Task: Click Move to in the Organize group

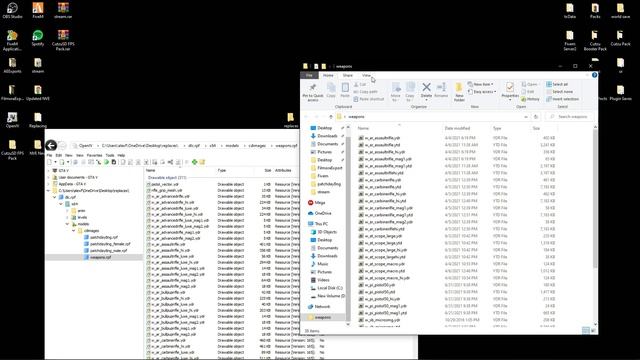Action: (x=396, y=92)
